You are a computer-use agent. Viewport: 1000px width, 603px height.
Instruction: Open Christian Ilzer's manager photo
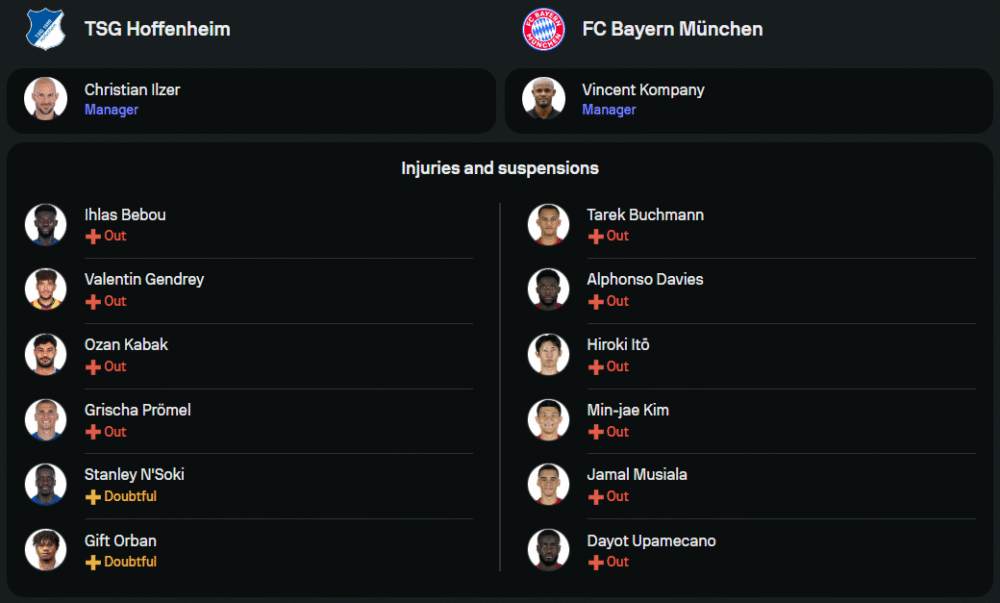(46, 99)
